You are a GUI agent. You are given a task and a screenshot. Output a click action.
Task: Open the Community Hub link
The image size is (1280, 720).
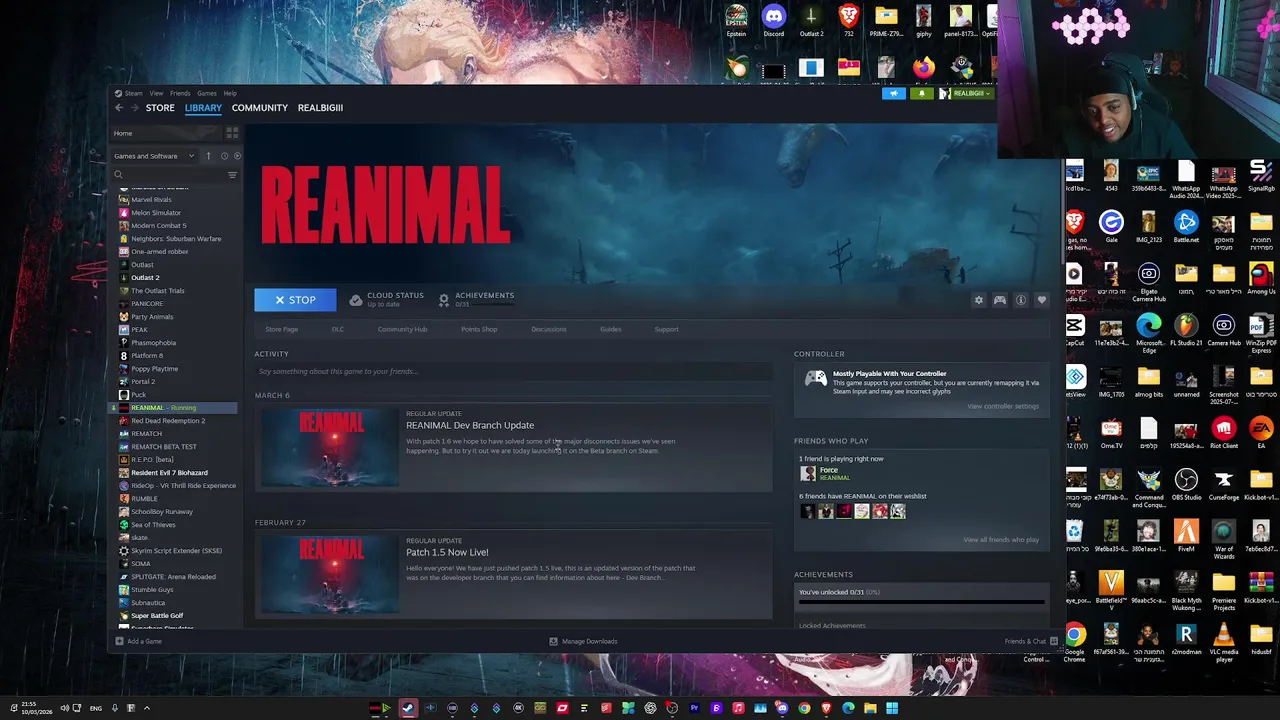(402, 329)
